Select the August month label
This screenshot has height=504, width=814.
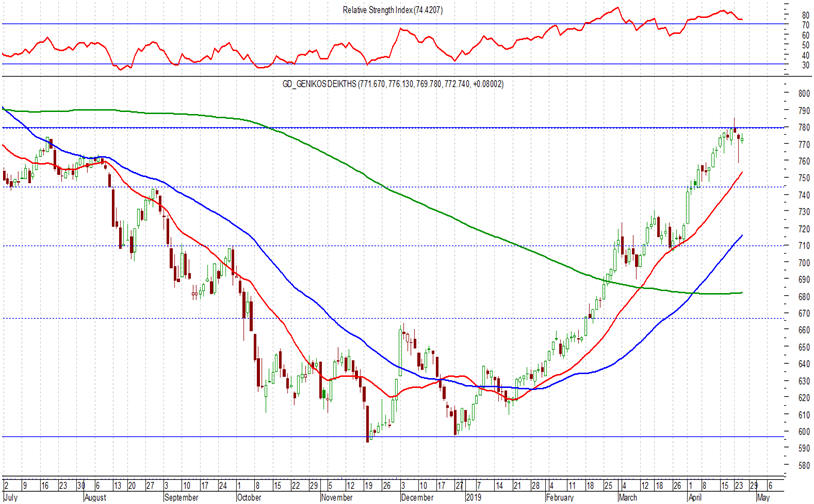pos(95,497)
